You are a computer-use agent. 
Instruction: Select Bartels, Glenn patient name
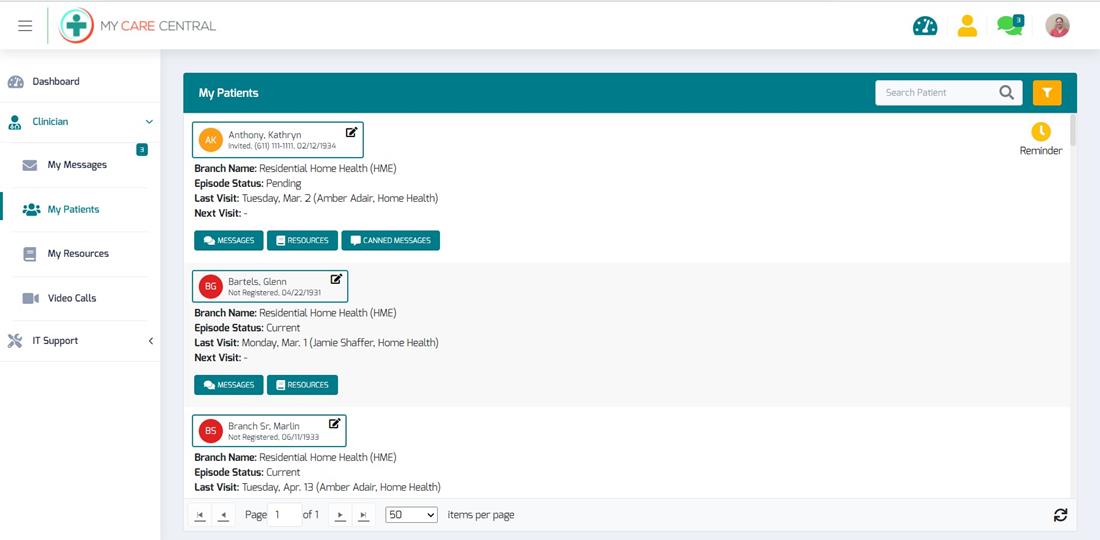point(257,282)
